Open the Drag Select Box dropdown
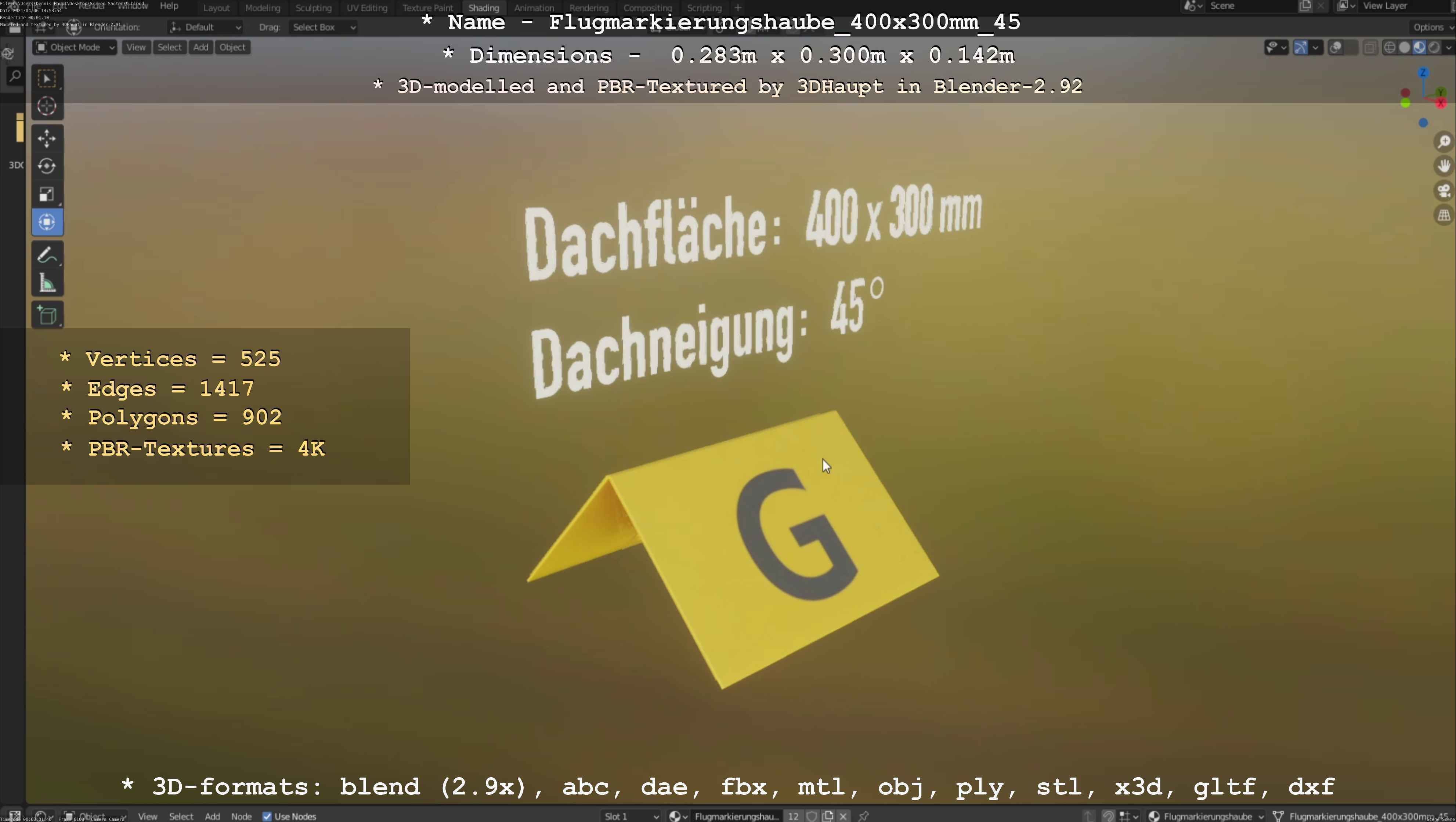 point(323,27)
